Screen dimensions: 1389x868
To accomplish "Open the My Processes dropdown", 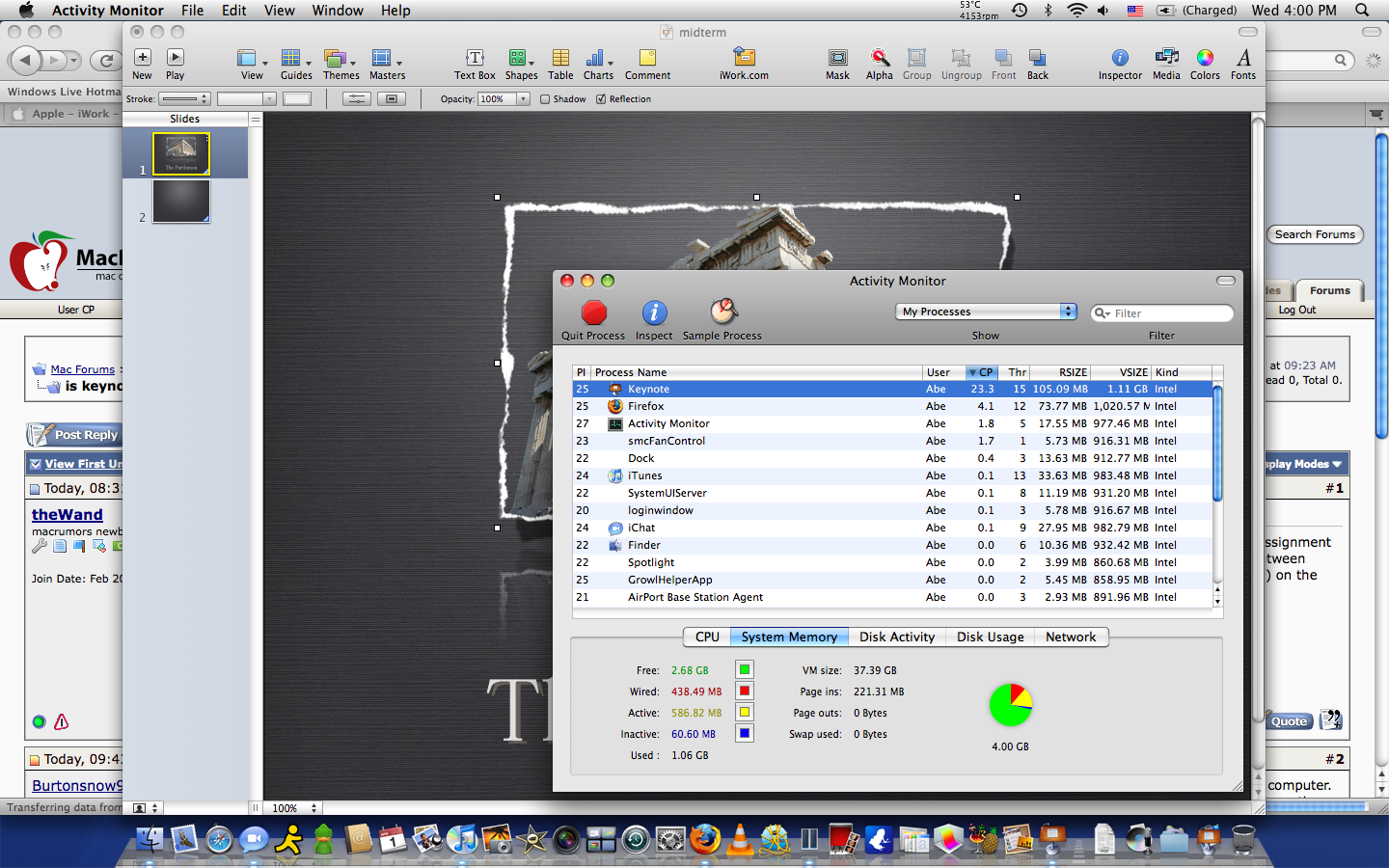I will tap(986, 312).
